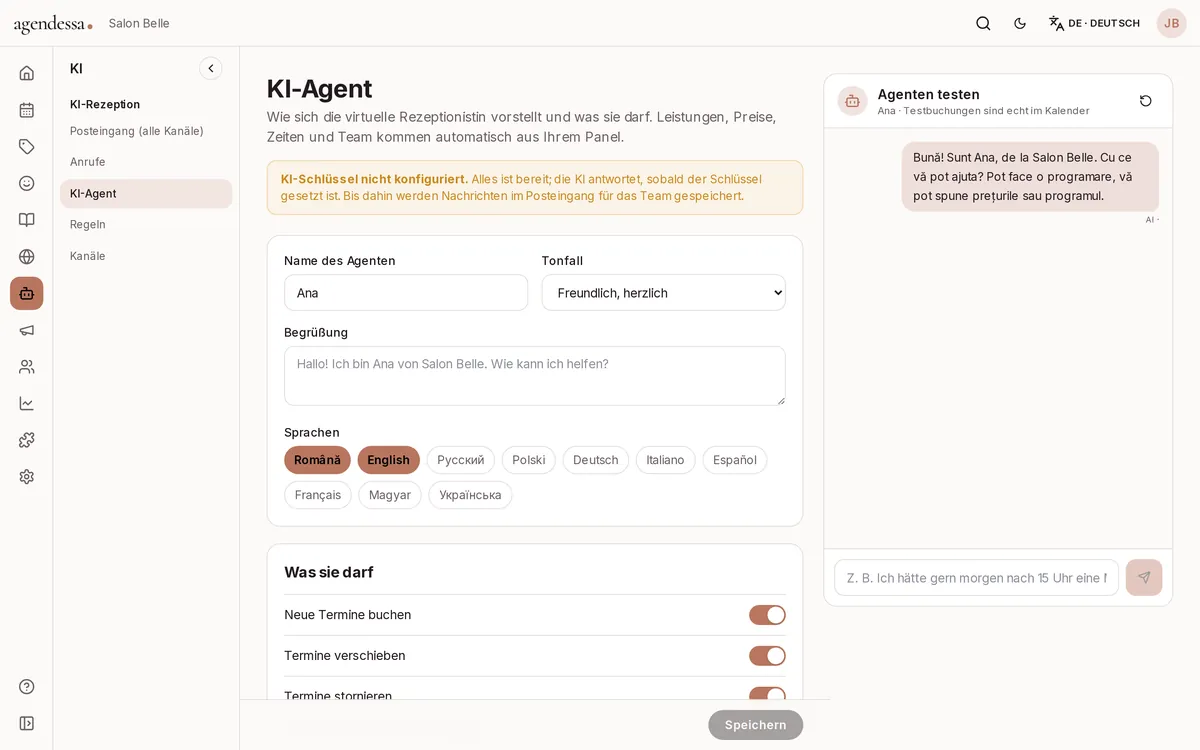Enable the Italiano language chip
The width and height of the screenshot is (1200, 750).
[x=665, y=460]
